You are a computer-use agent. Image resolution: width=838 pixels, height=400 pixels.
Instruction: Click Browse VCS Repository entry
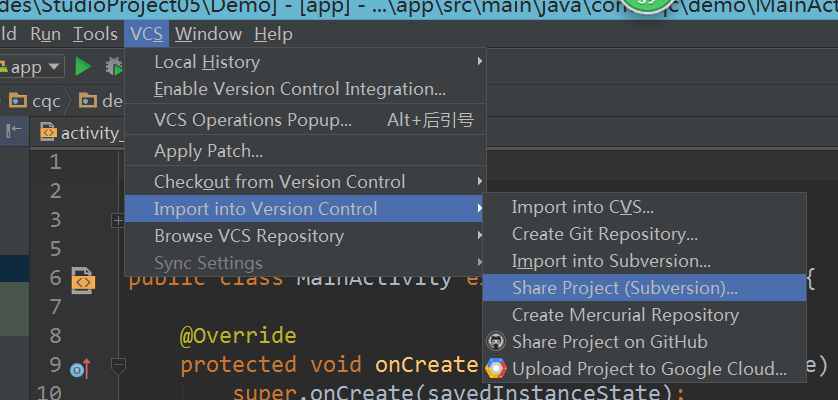[249, 236]
